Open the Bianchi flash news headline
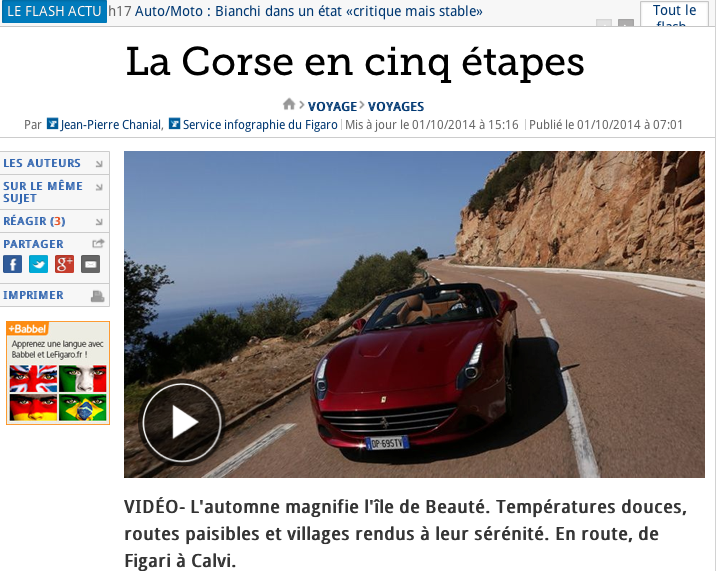 click(309, 11)
